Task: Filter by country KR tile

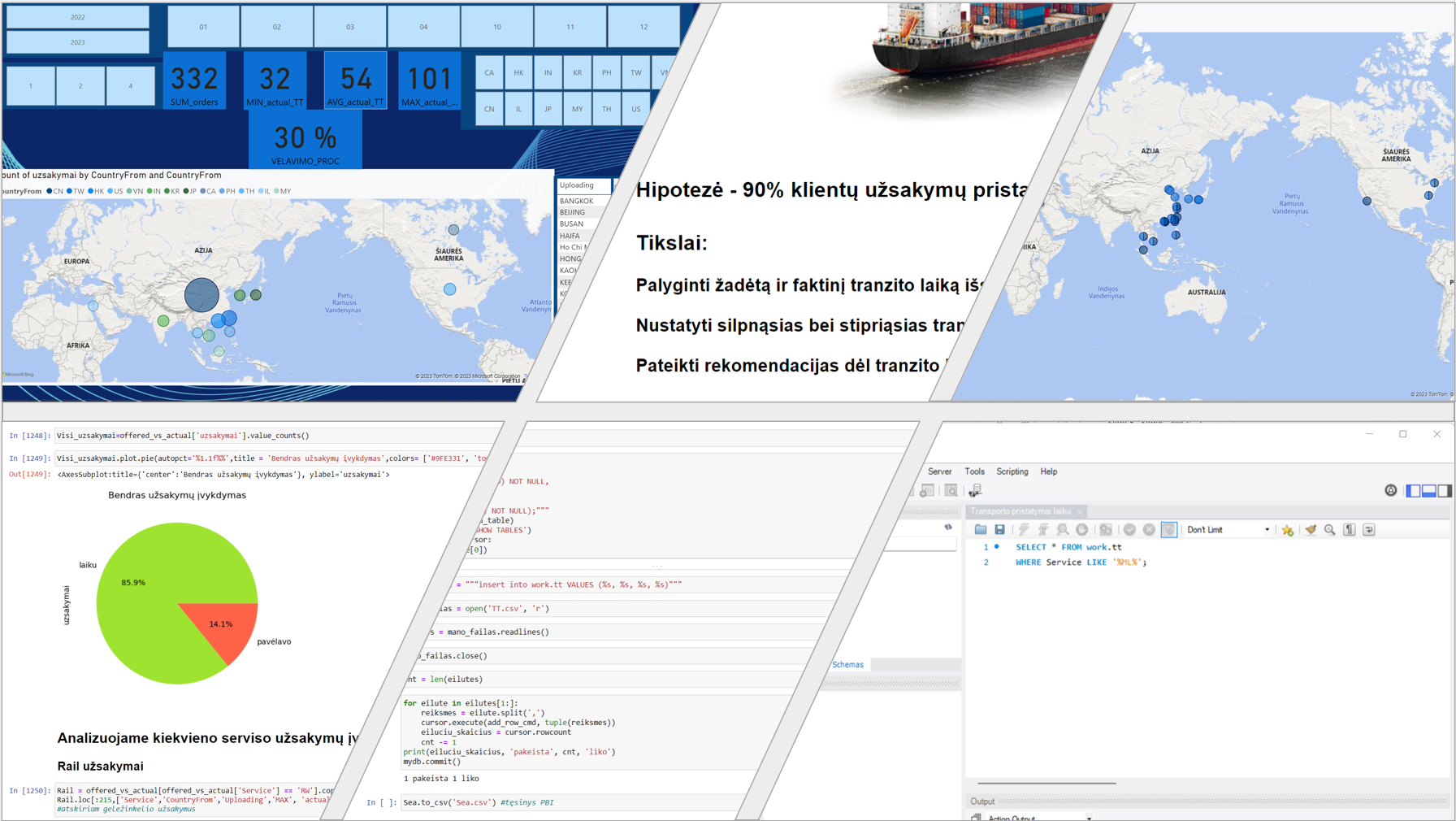Action: click(577, 72)
